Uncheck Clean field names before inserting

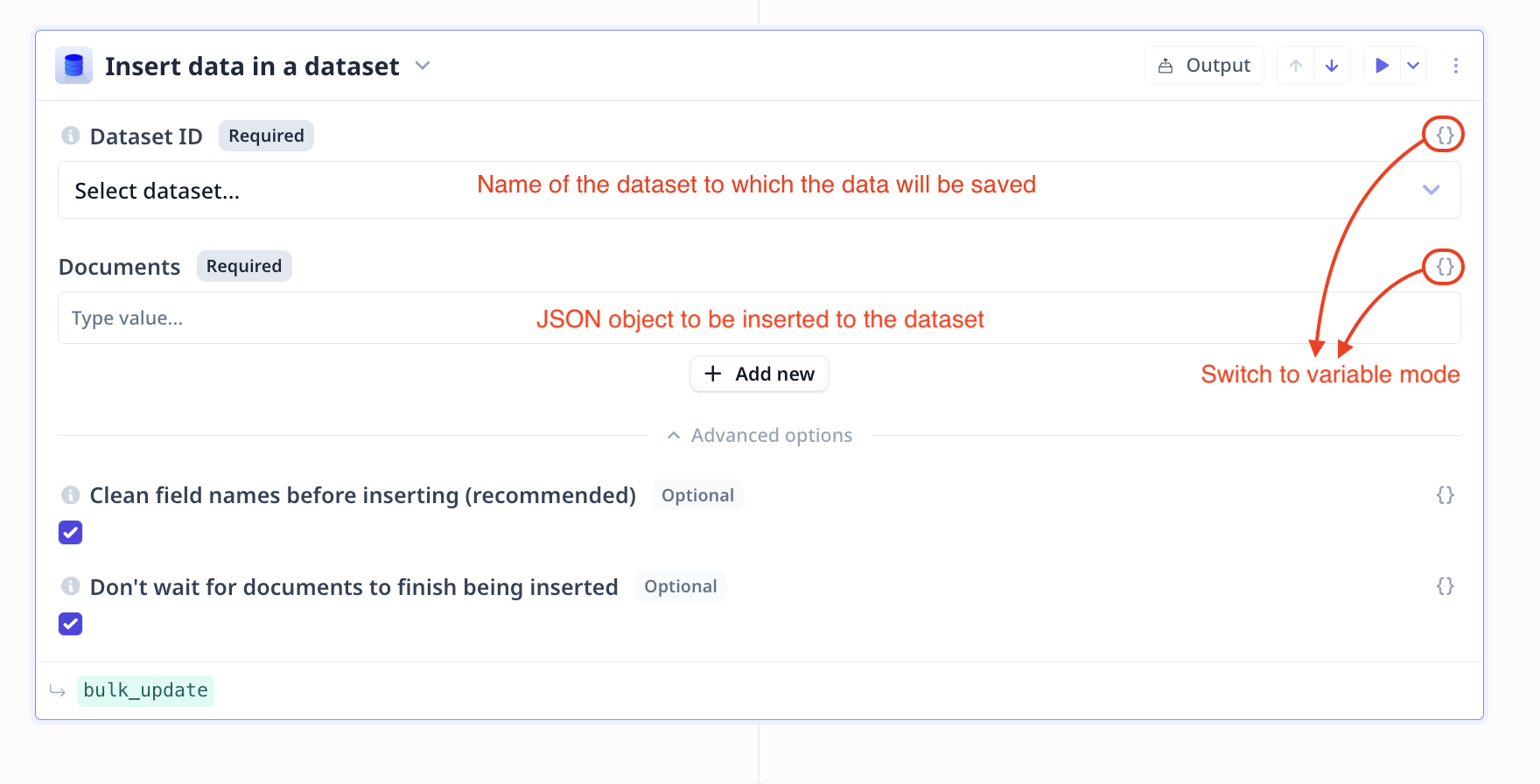tap(71, 532)
